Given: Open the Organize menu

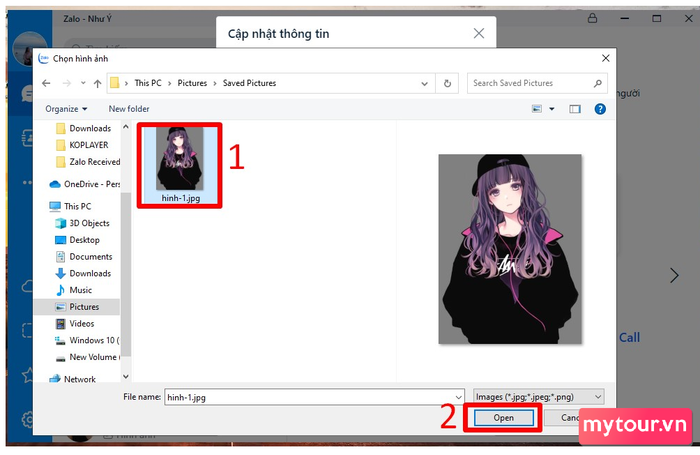Looking at the screenshot, I should point(66,109).
